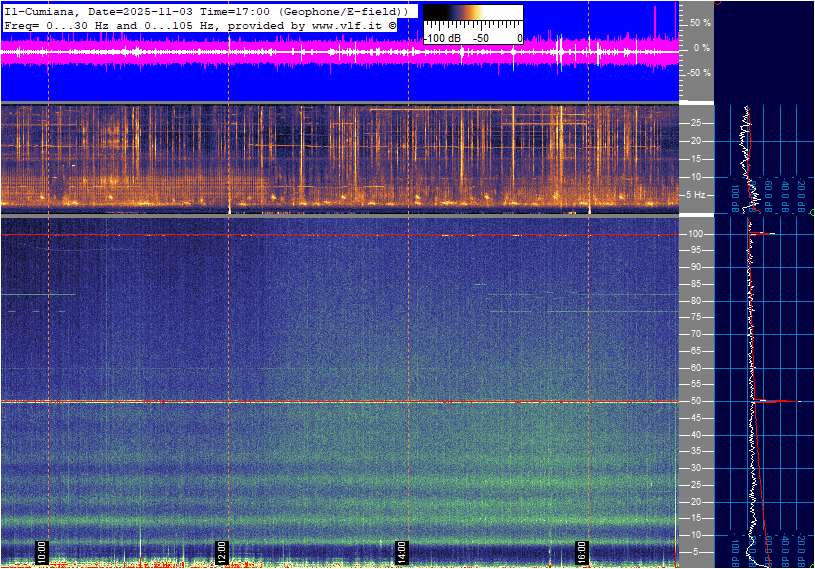Click the 0 % amplitude axis label
This screenshot has width=815, height=569.
pyautogui.click(x=702, y=47)
